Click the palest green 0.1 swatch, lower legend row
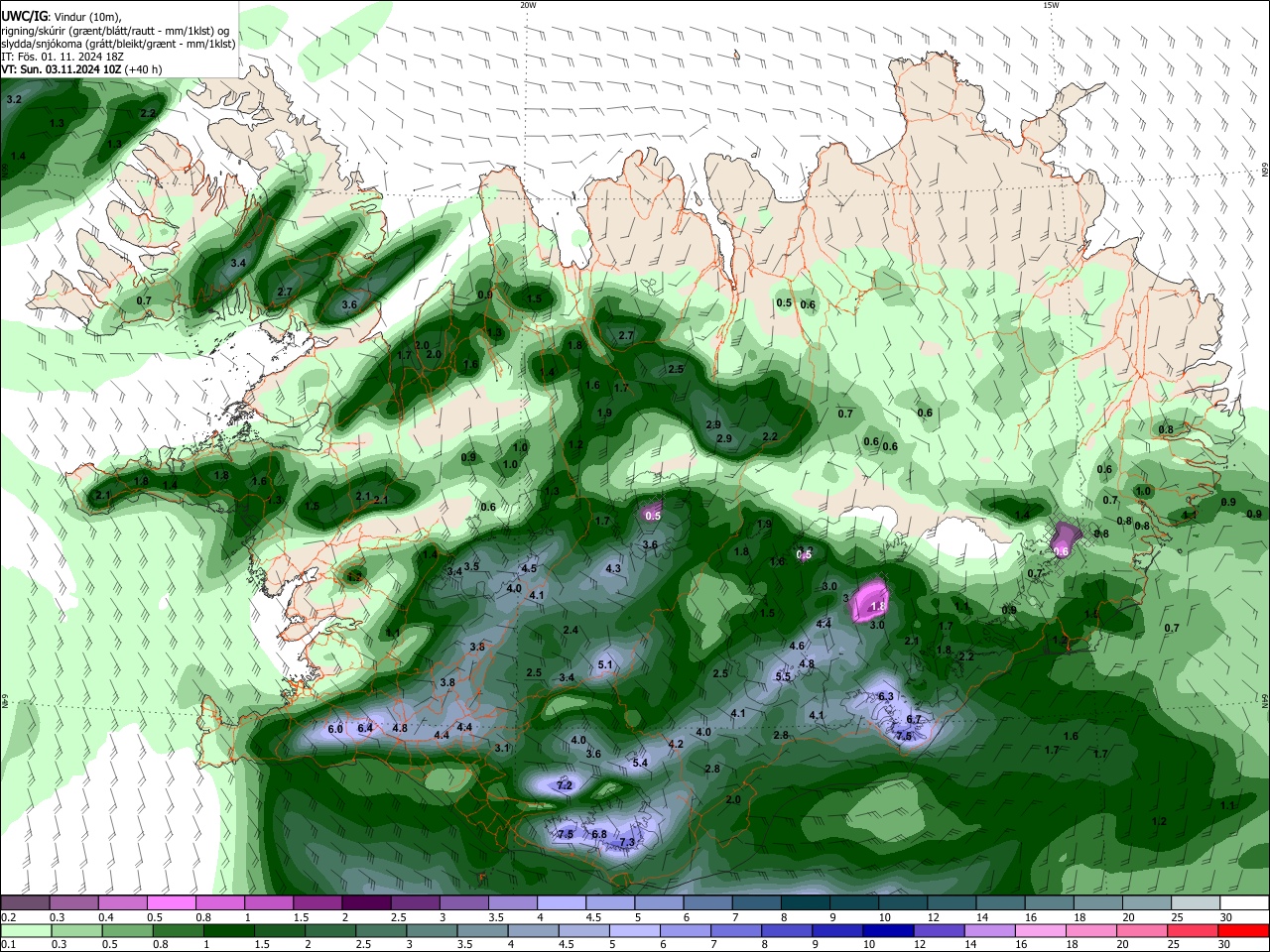Viewport: 1270px width, 952px height. 25,931
